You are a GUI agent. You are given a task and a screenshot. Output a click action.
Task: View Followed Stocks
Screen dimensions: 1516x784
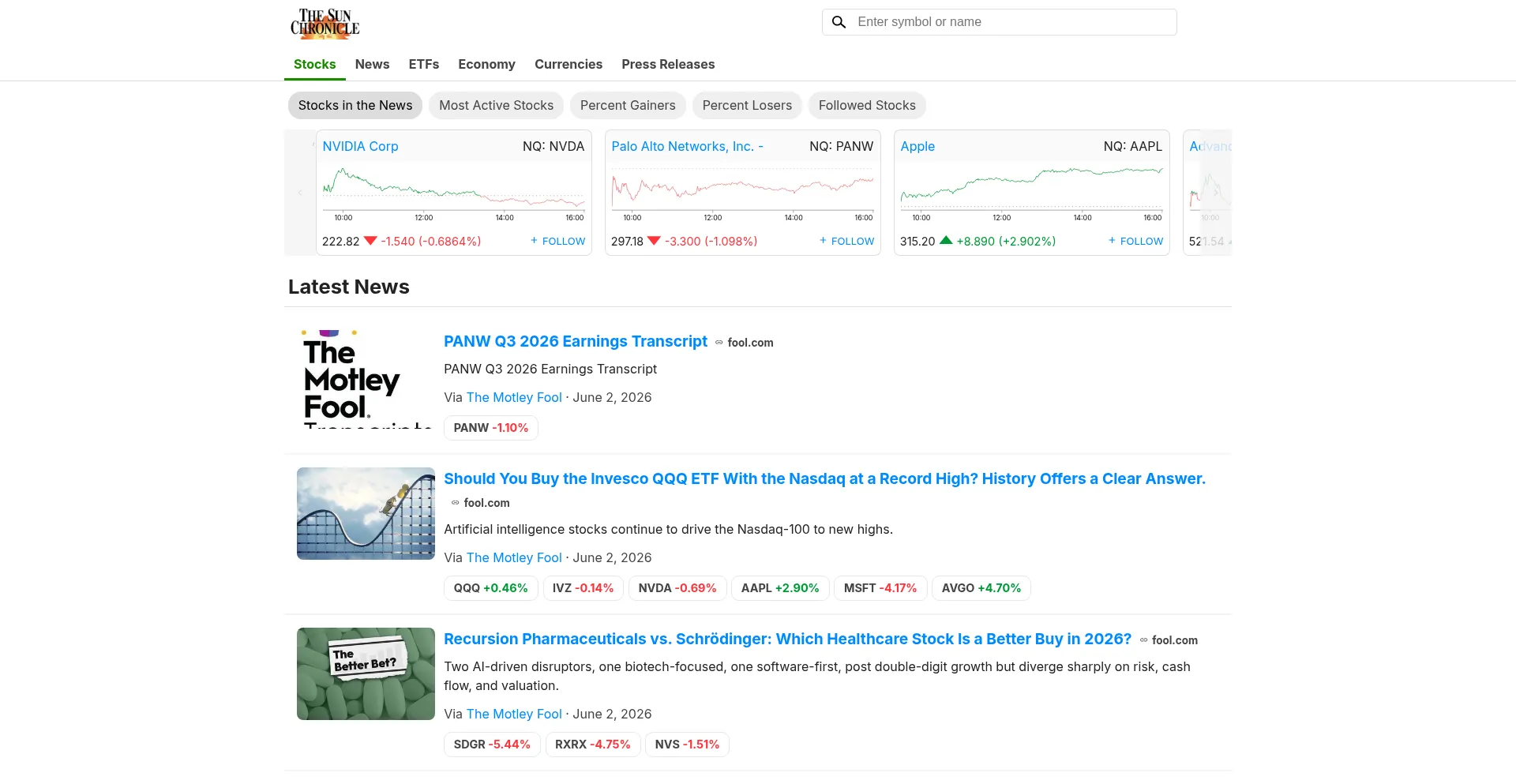(x=867, y=105)
